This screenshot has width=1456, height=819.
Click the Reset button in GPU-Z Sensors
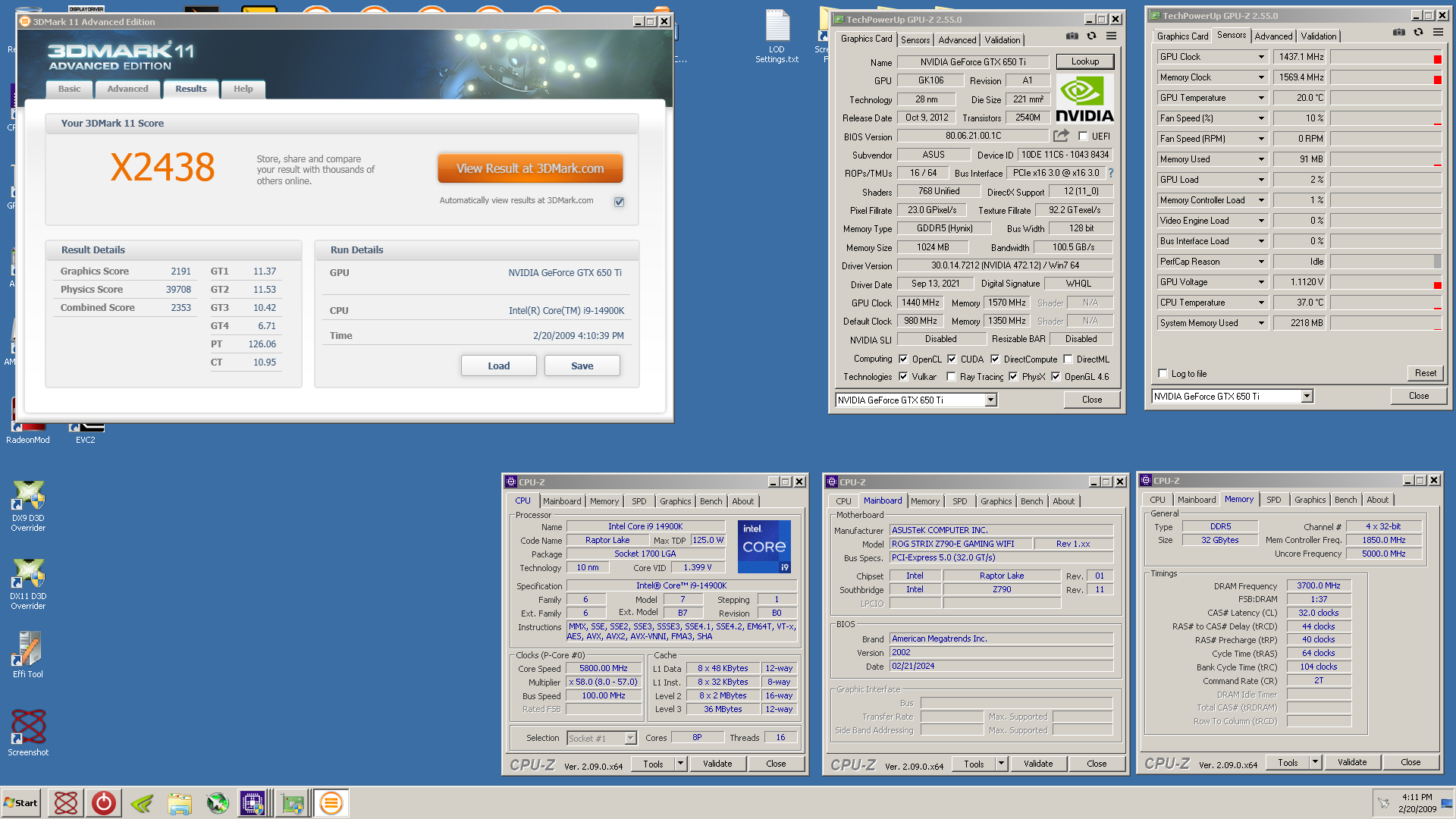pyautogui.click(x=1426, y=373)
